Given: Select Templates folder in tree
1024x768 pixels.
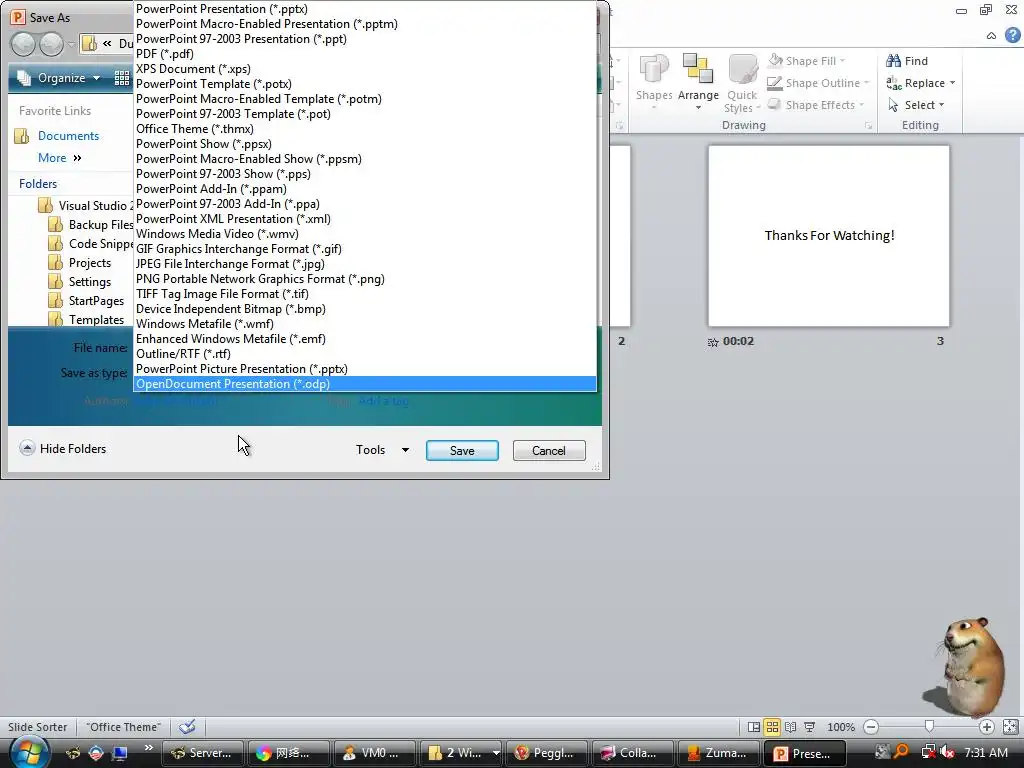Looking at the screenshot, I should [96, 319].
